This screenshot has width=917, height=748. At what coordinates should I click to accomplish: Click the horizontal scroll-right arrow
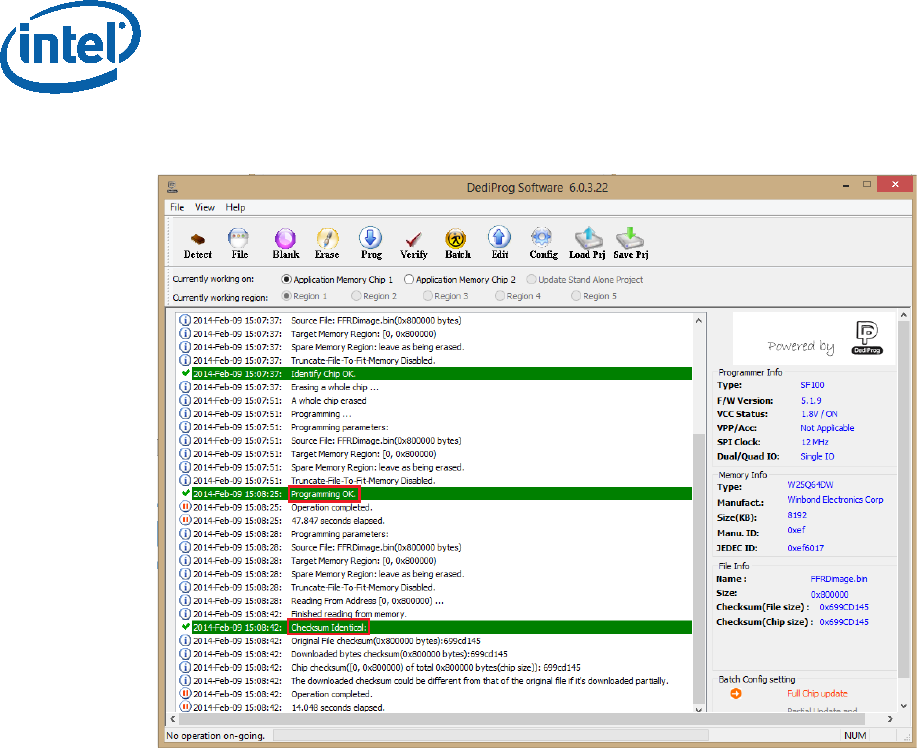click(890, 719)
